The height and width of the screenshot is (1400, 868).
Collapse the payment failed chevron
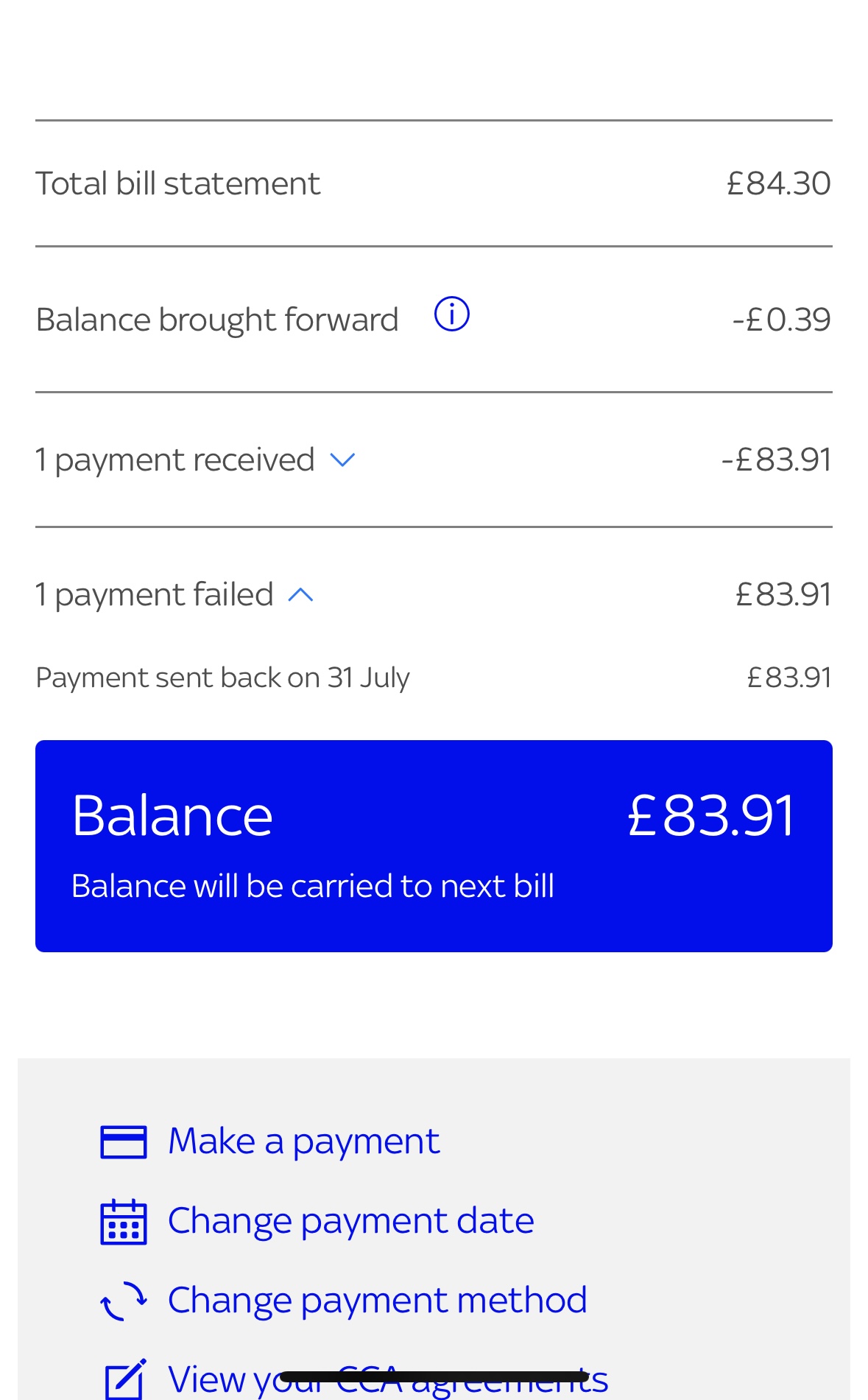300,595
